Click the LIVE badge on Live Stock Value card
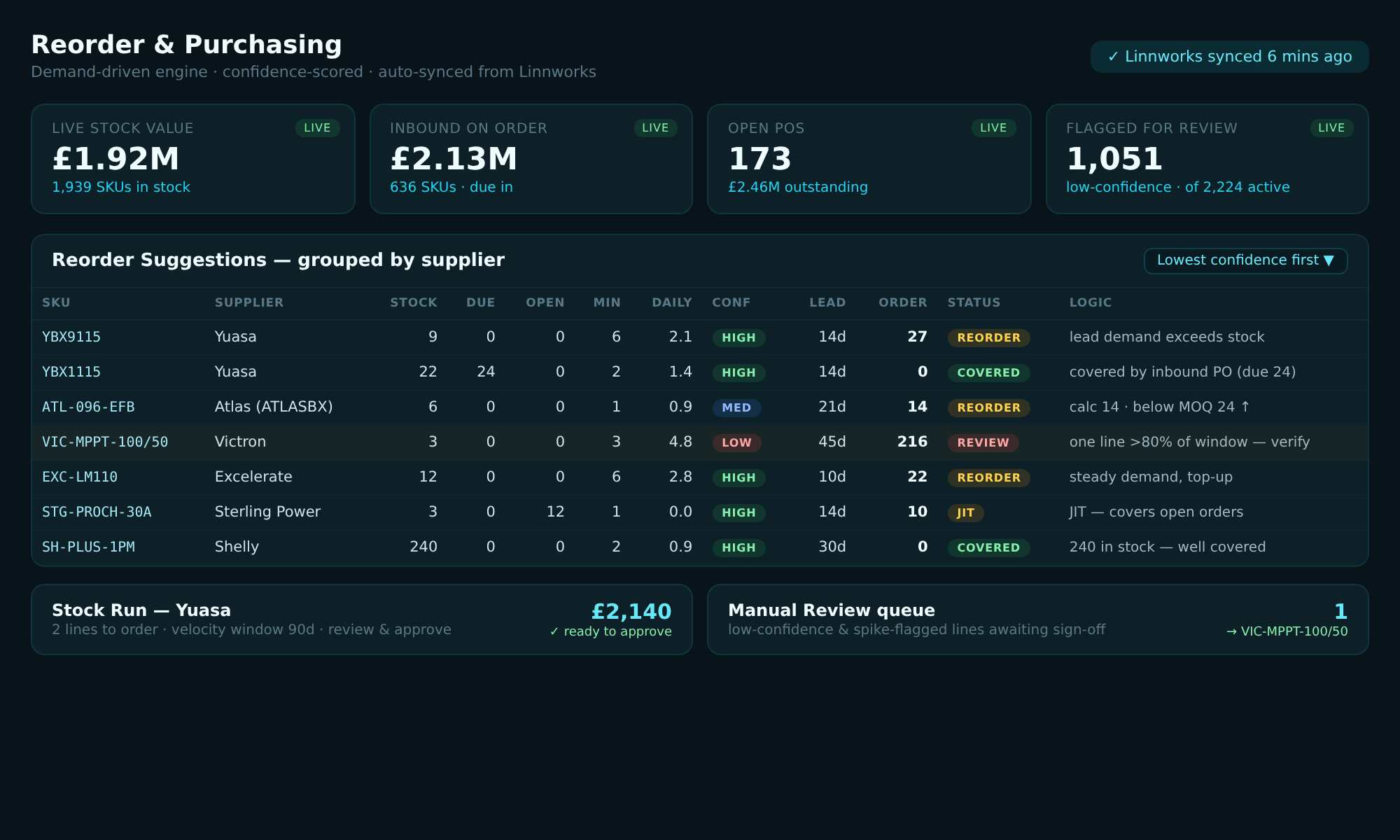1400x840 pixels. point(317,128)
